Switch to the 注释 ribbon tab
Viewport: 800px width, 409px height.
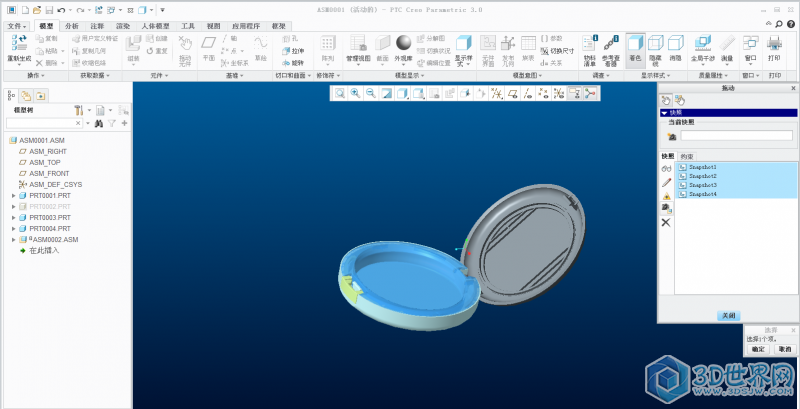[x=97, y=27]
